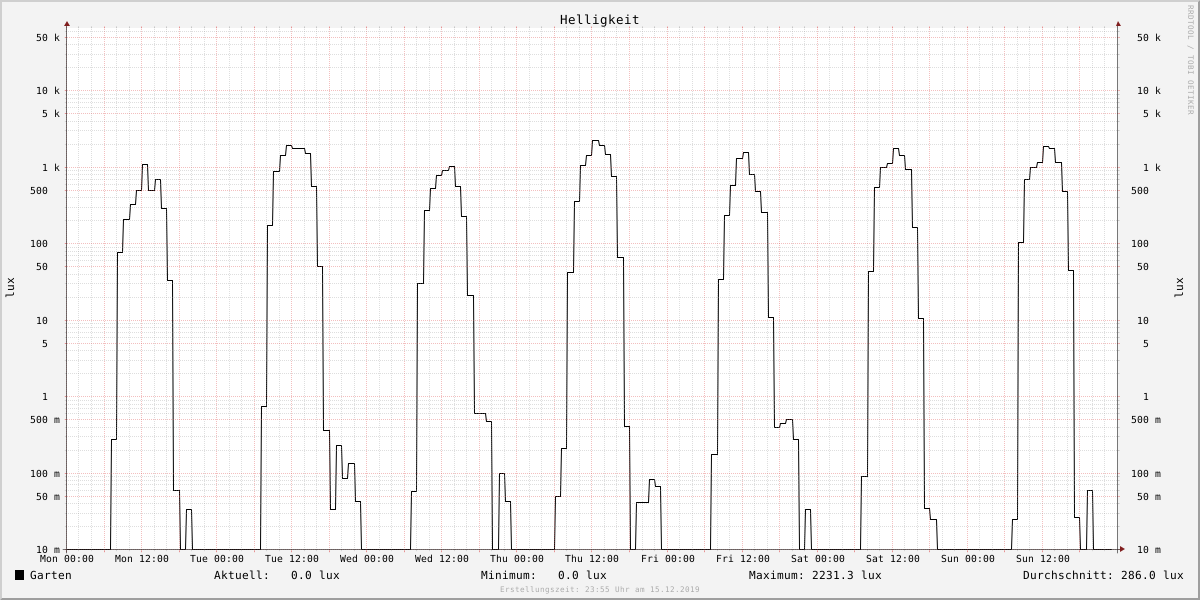Click the rotated lux label on left axis

[10, 288]
